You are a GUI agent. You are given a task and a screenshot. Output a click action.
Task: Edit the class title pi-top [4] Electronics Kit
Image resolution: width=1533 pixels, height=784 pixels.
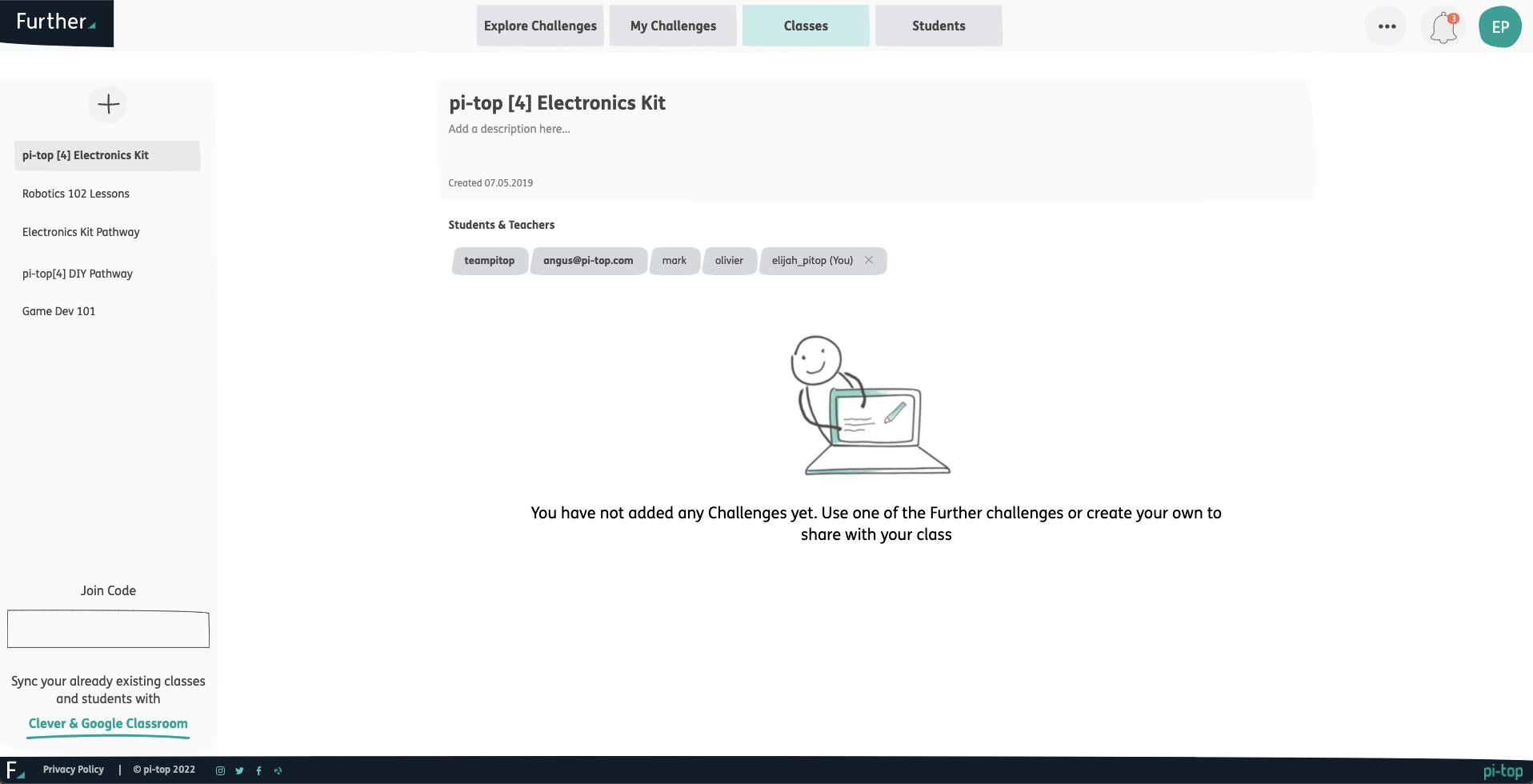point(557,102)
